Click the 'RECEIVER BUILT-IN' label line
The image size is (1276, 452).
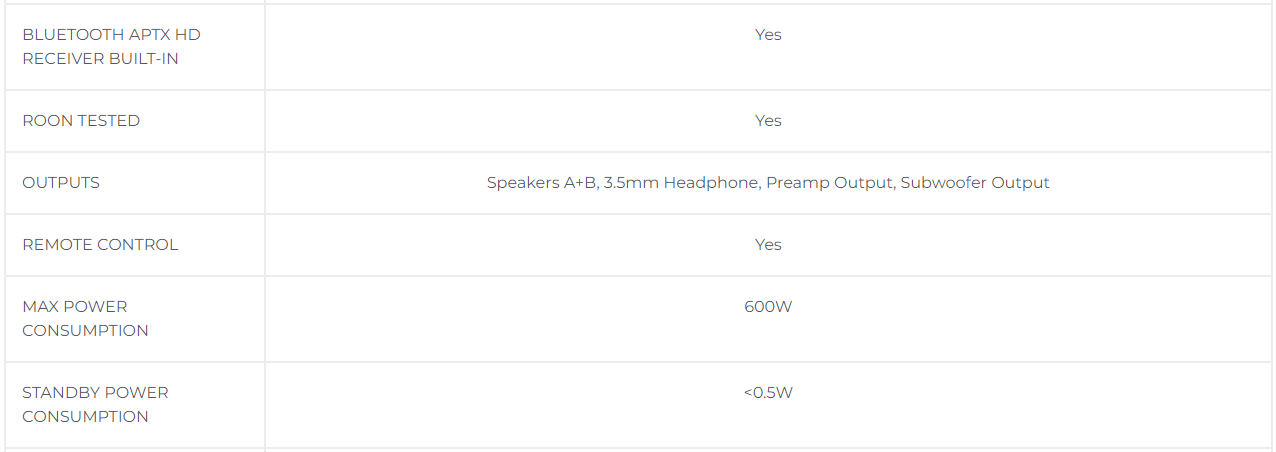coord(101,59)
